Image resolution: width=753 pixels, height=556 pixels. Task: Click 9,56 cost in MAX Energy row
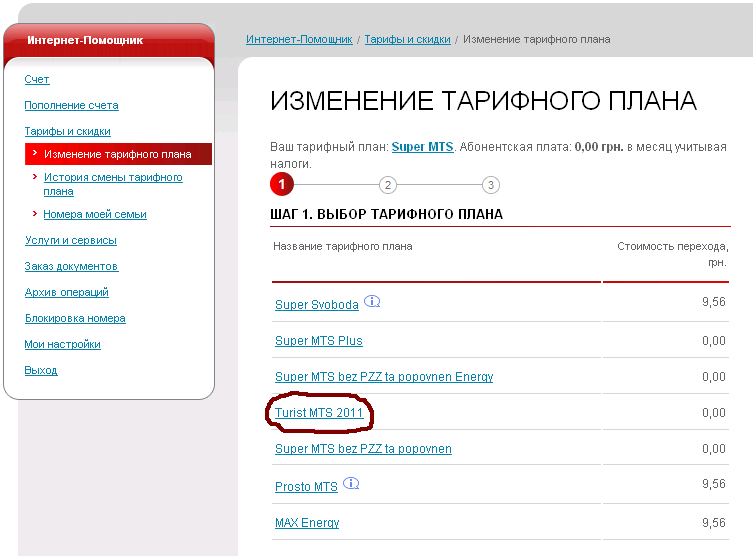coord(714,523)
